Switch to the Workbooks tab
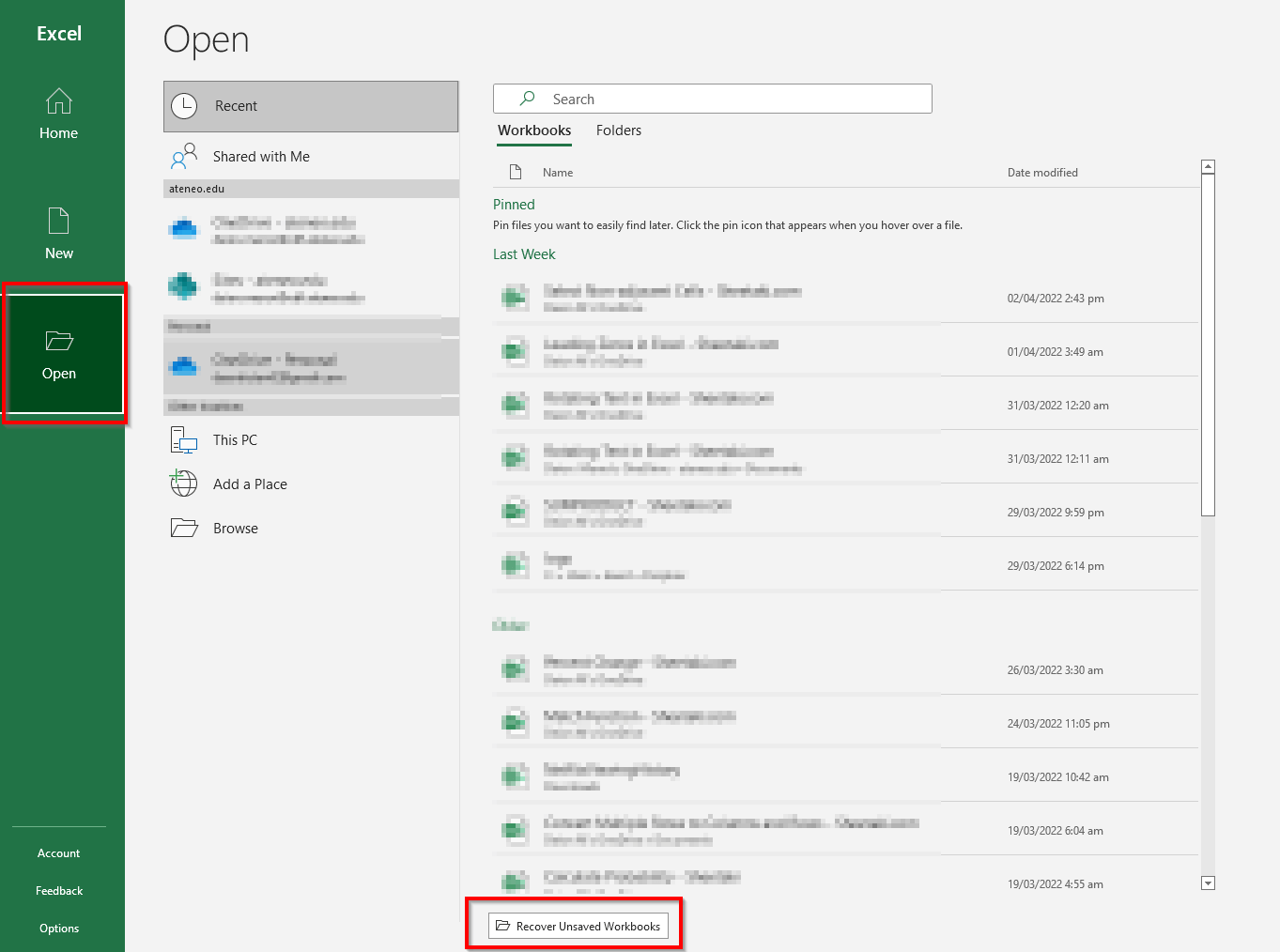The width and height of the screenshot is (1280, 952). [534, 131]
